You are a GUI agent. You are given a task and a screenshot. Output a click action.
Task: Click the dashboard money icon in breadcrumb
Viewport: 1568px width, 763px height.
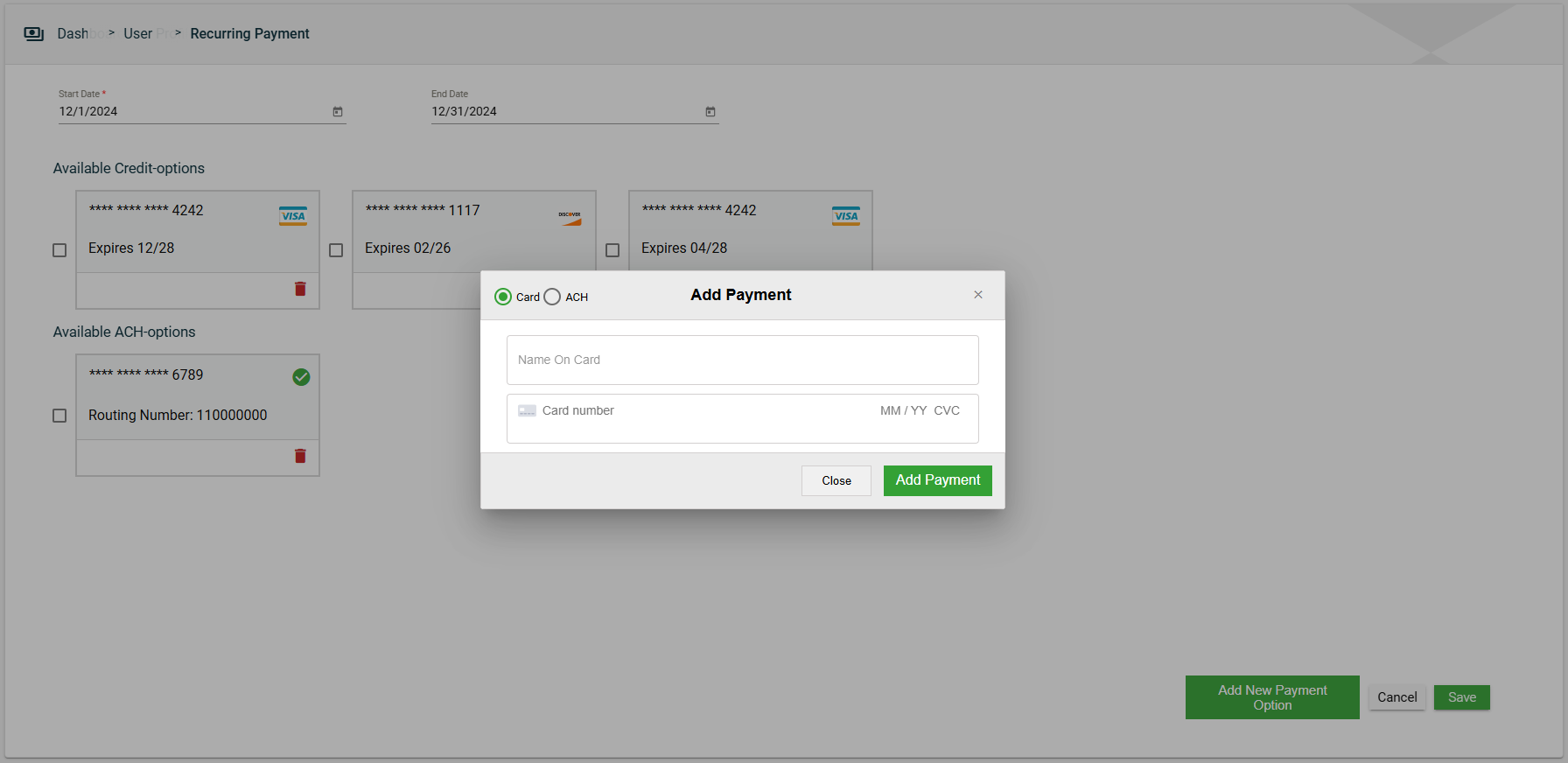pyautogui.click(x=34, y=34)
